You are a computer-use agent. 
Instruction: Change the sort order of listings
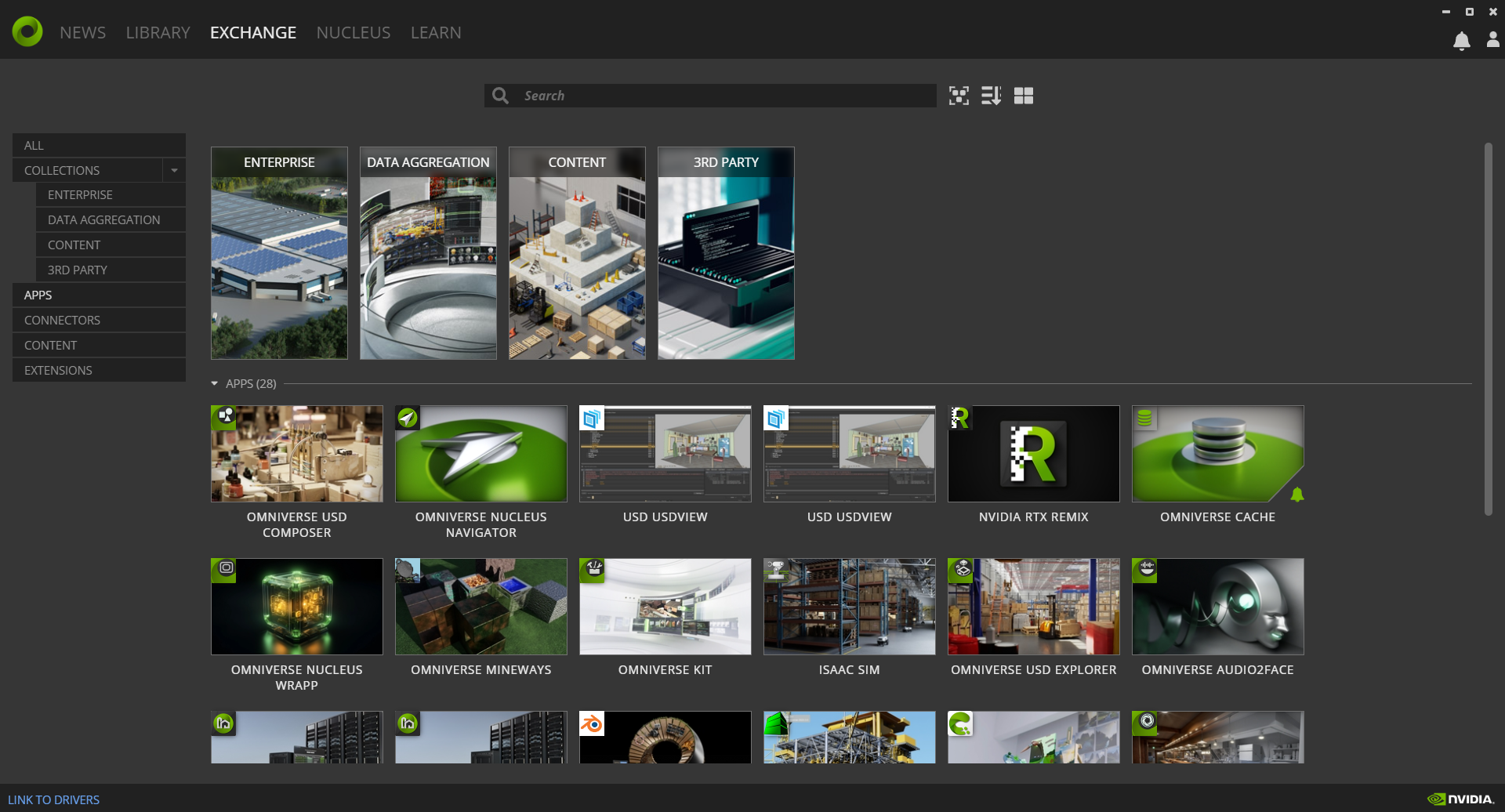pos(991,95)
